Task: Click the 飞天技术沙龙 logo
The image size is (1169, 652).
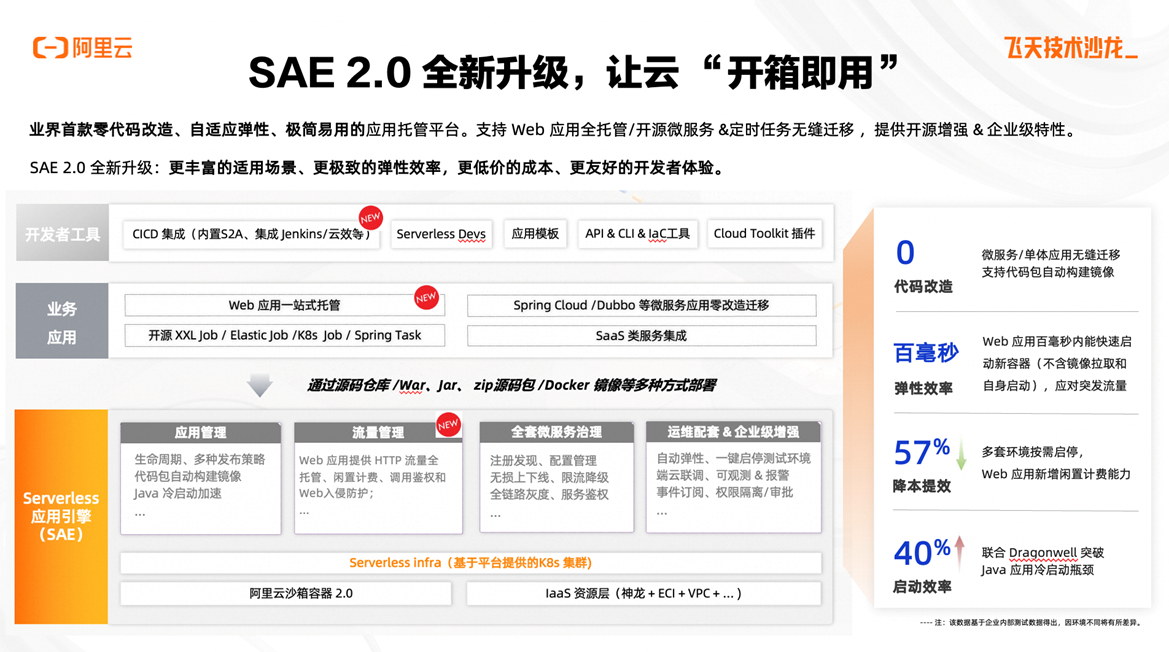Action: tap(1070, 48)
